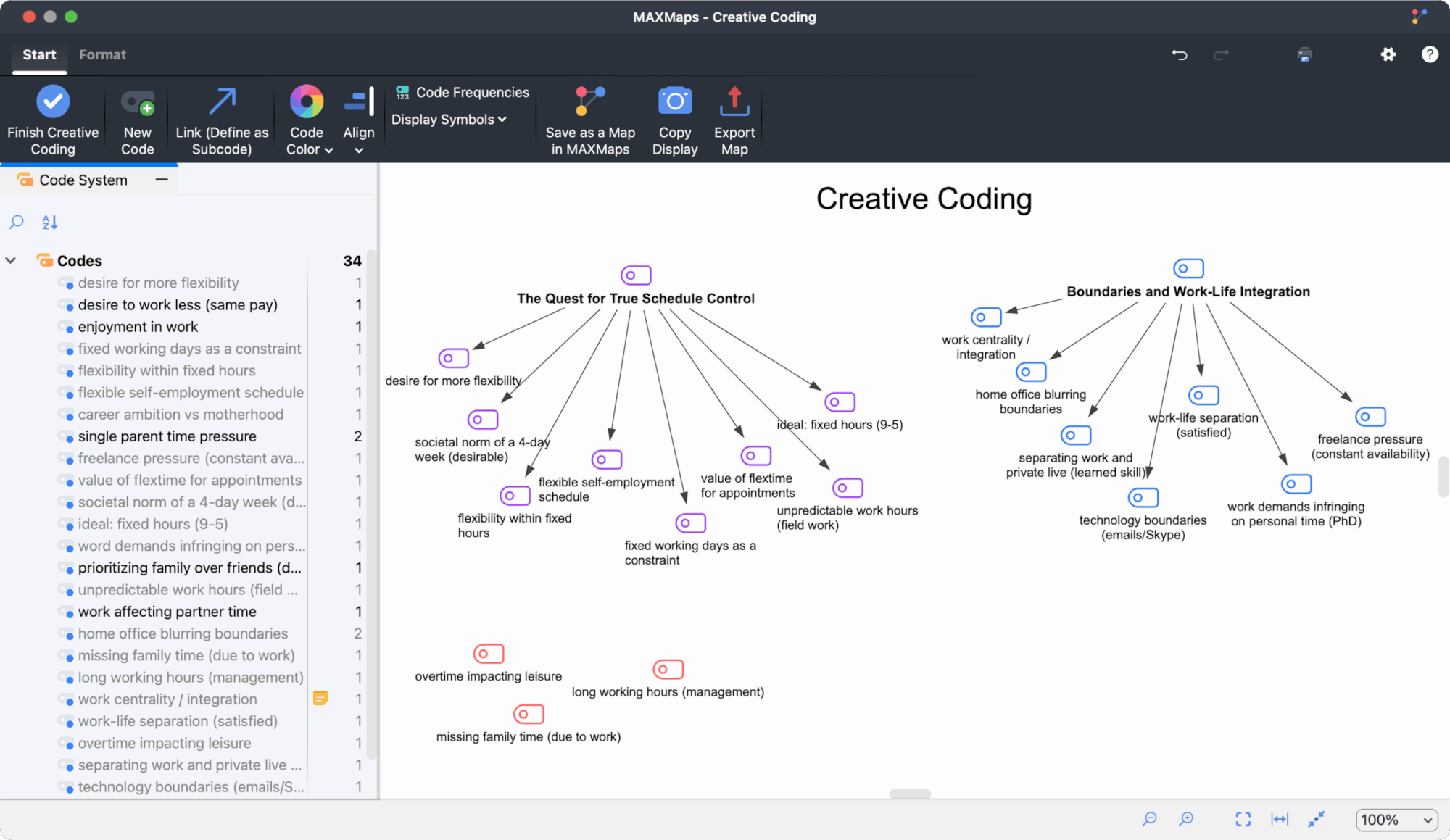Viewport: 1450px width, 840px height.
Task: Select 'technology boundaries (emails/Skype)' map symbol
Action: tap(1143, 498)
